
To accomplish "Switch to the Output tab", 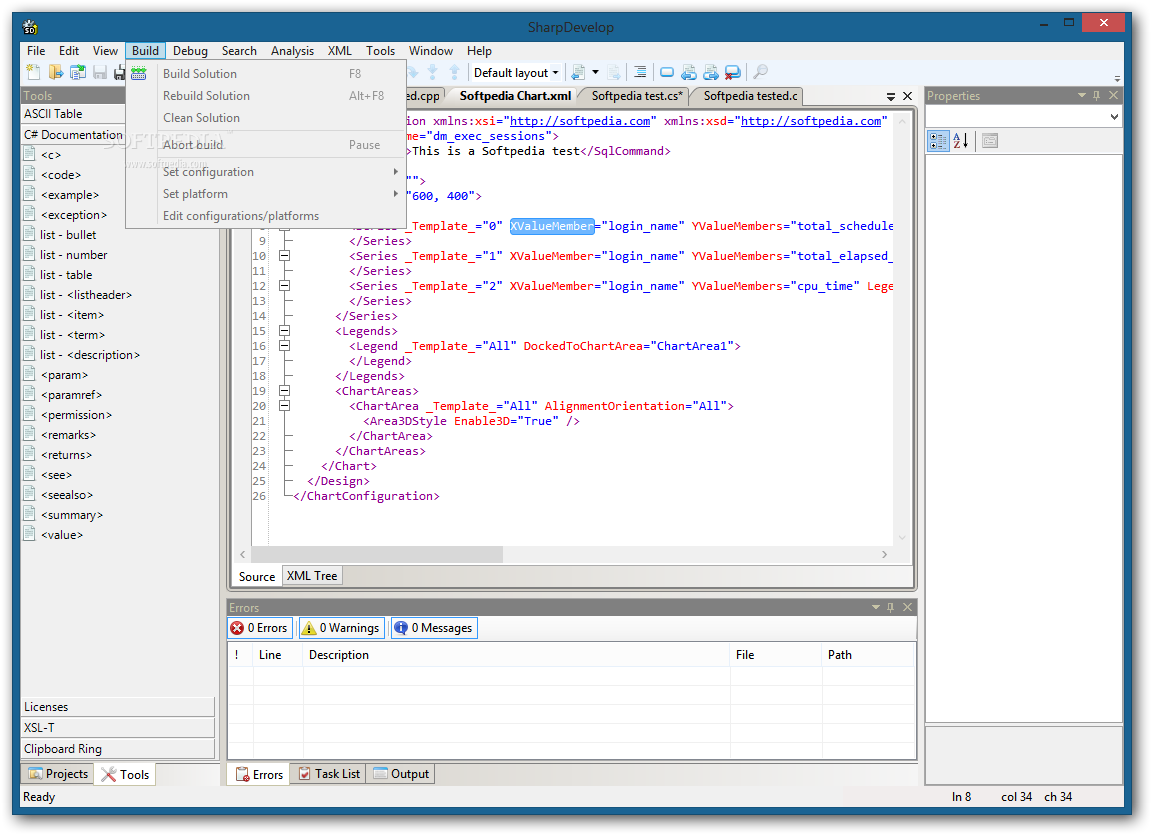I will point(401,774).
